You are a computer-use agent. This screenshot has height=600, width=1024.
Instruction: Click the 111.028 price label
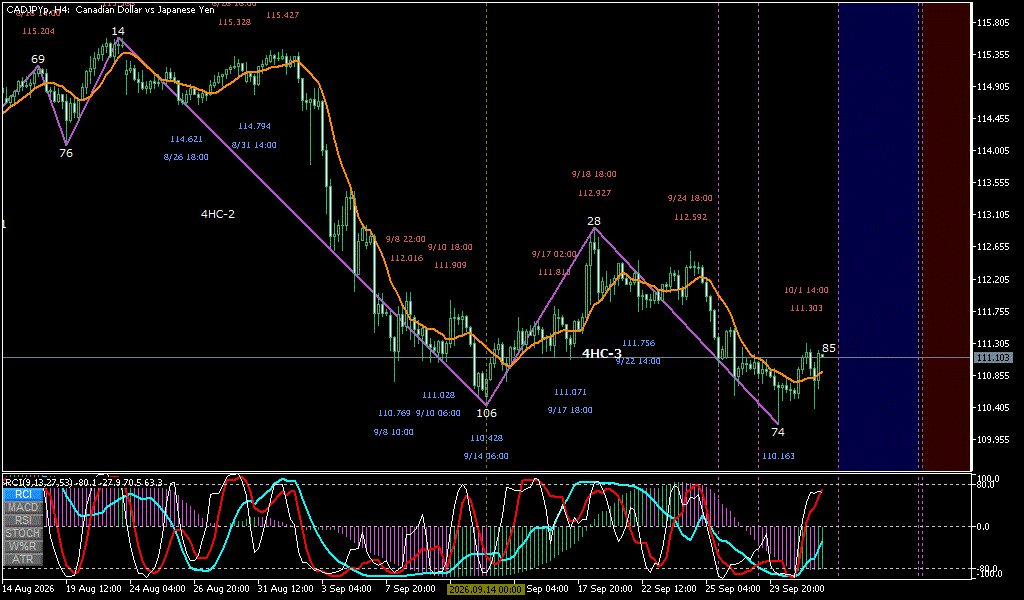pyautogui.click(x=438, y=395)
